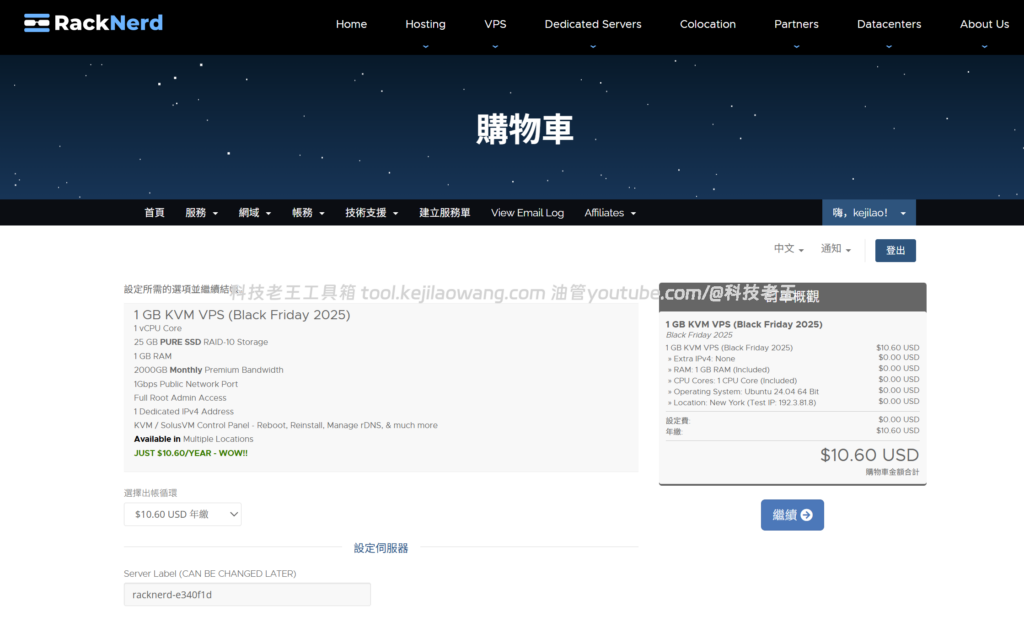Click the '1 GB KVM VPS' product heading
Image resolution: width=1024 pixels, height=617 pixels.
[x=242, y=315]
